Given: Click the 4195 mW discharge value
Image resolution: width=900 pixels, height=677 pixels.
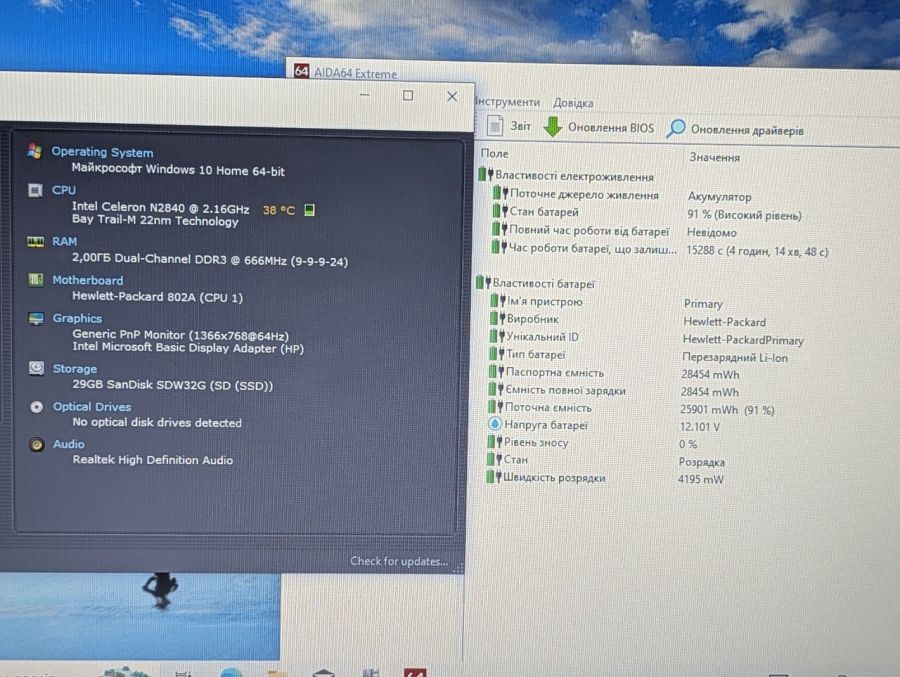Looking at the screenshot, I should [x=700, y=479].
